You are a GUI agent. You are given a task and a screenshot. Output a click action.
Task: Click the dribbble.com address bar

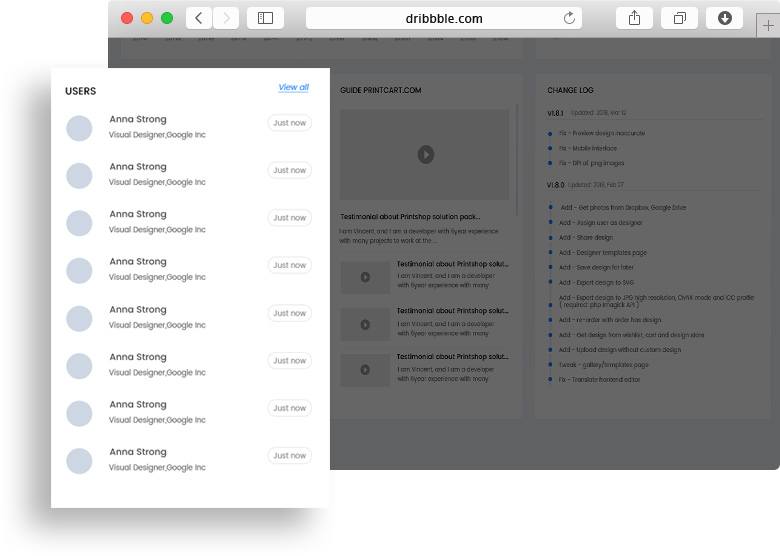click(443, 18)
